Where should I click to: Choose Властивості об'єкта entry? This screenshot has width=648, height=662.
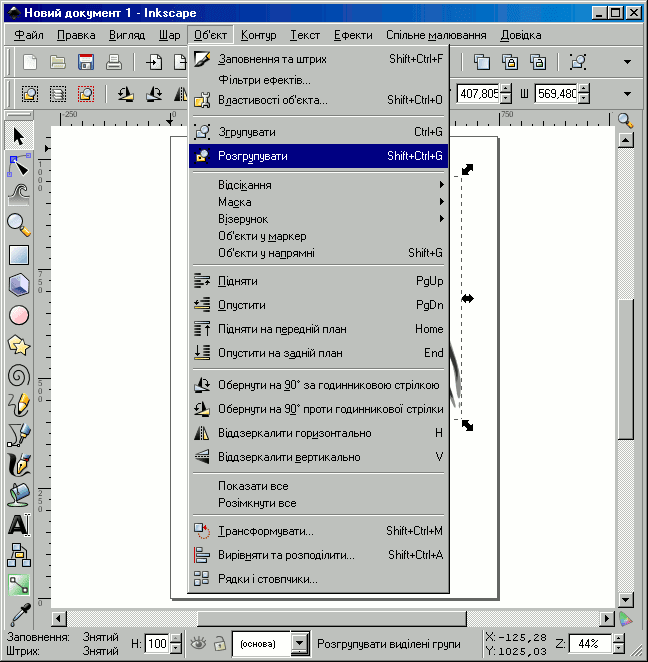(319, 100)
